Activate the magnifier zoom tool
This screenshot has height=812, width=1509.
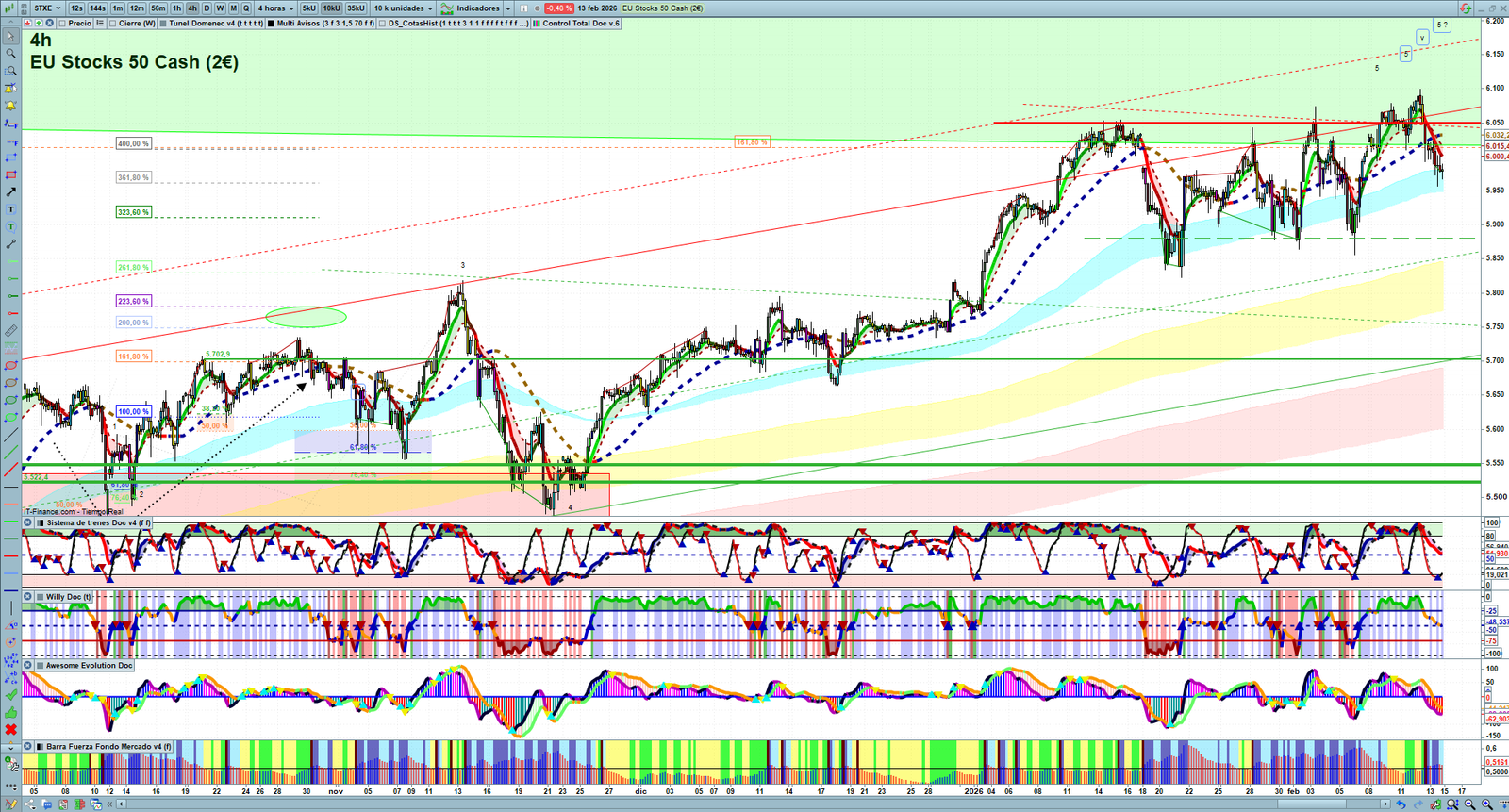10,54
